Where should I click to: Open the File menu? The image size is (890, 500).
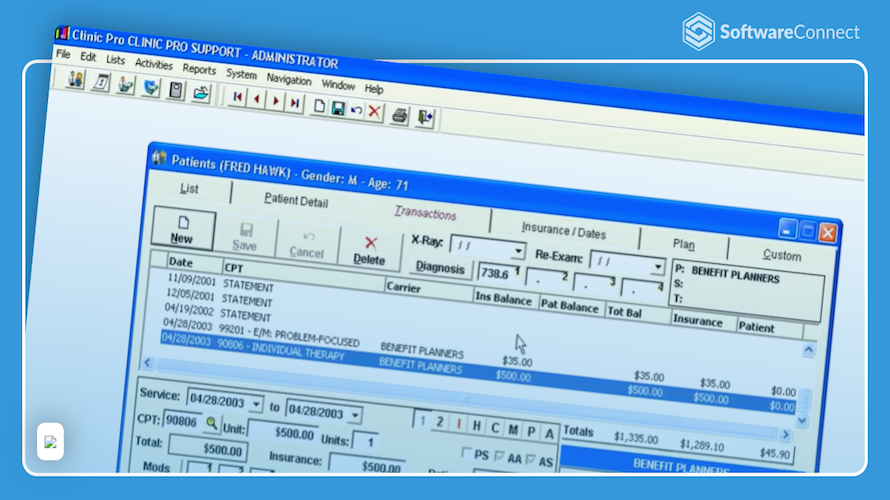point(63,54)
